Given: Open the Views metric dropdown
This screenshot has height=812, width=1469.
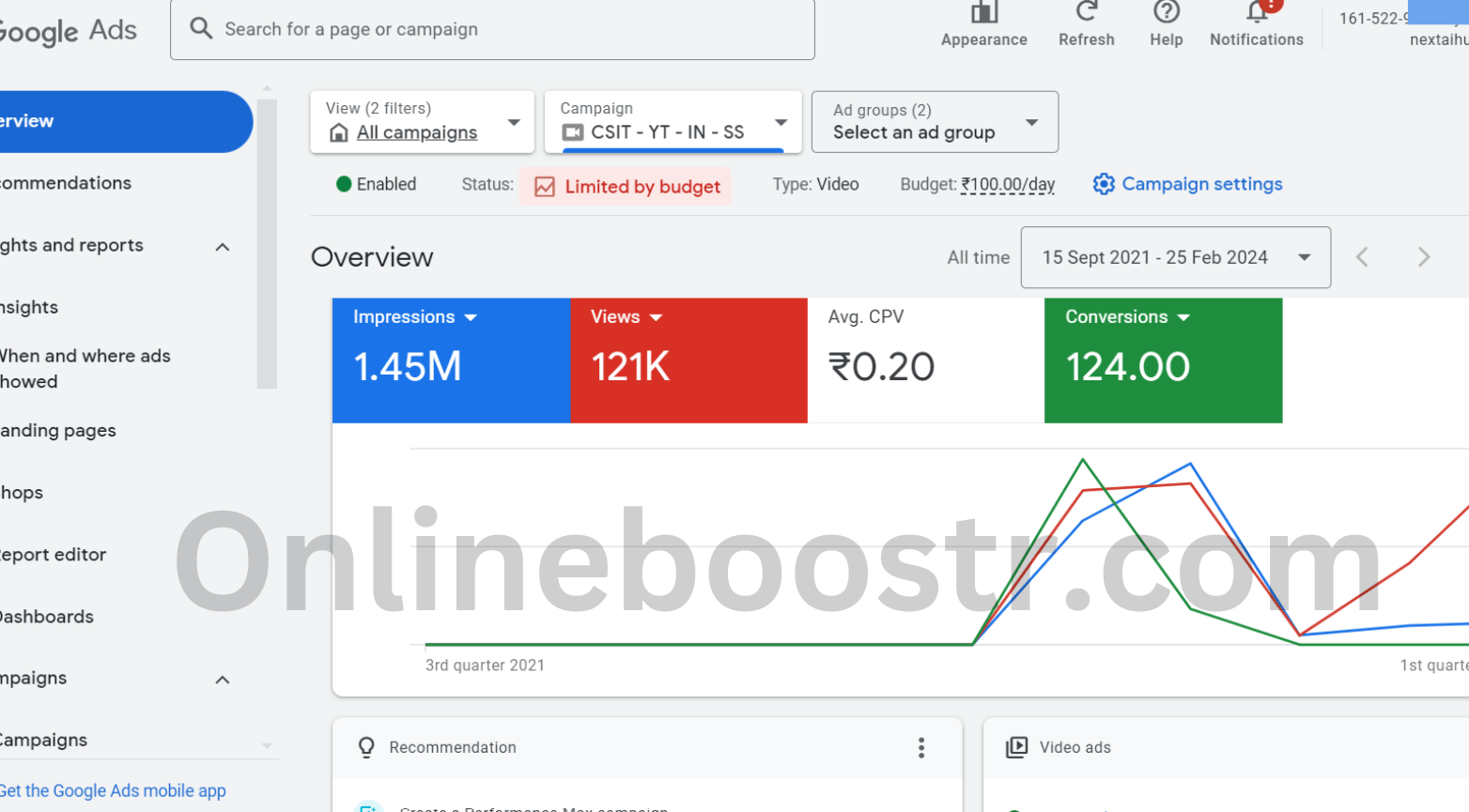Looking at the screenshot, I should pyautogui.click(x=656, y=318).
